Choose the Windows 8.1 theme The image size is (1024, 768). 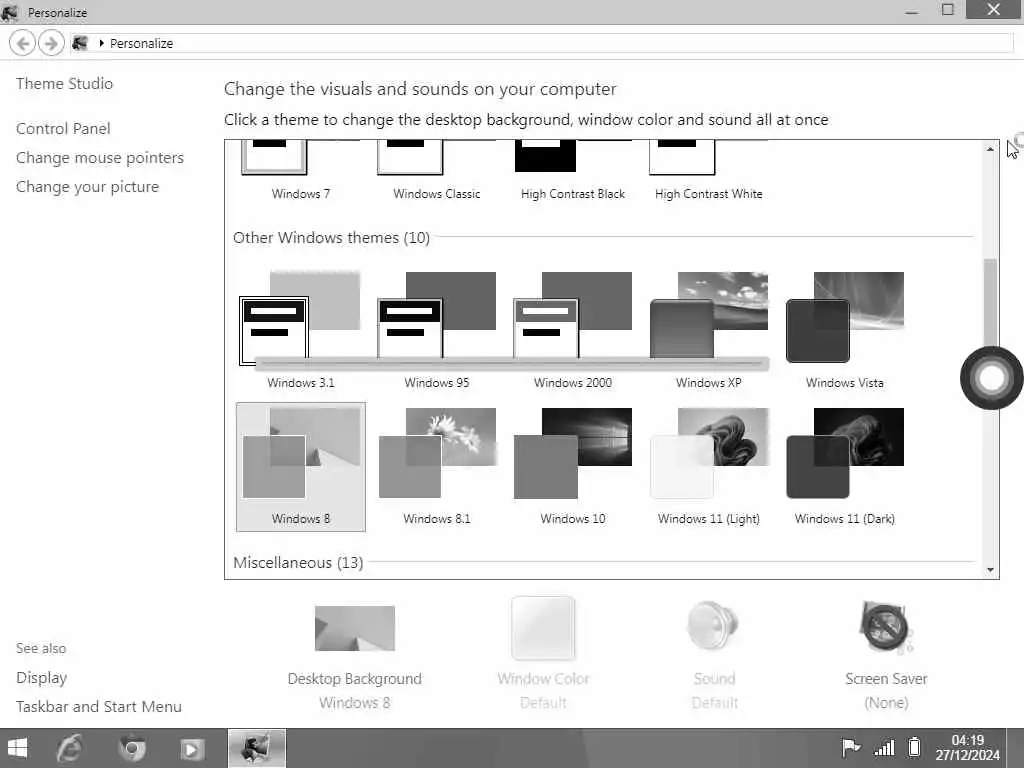pyautogui.click(x=436, y=453)
